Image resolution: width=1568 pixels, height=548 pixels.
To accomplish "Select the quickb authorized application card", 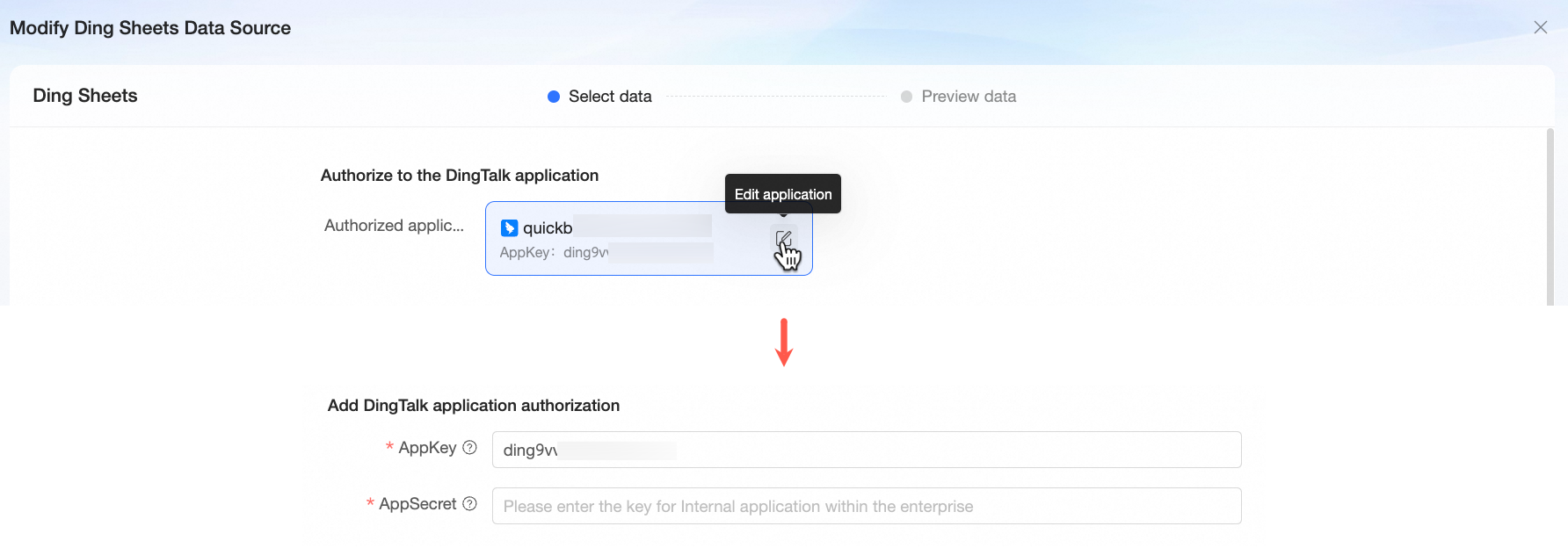I will click(649, 239).
